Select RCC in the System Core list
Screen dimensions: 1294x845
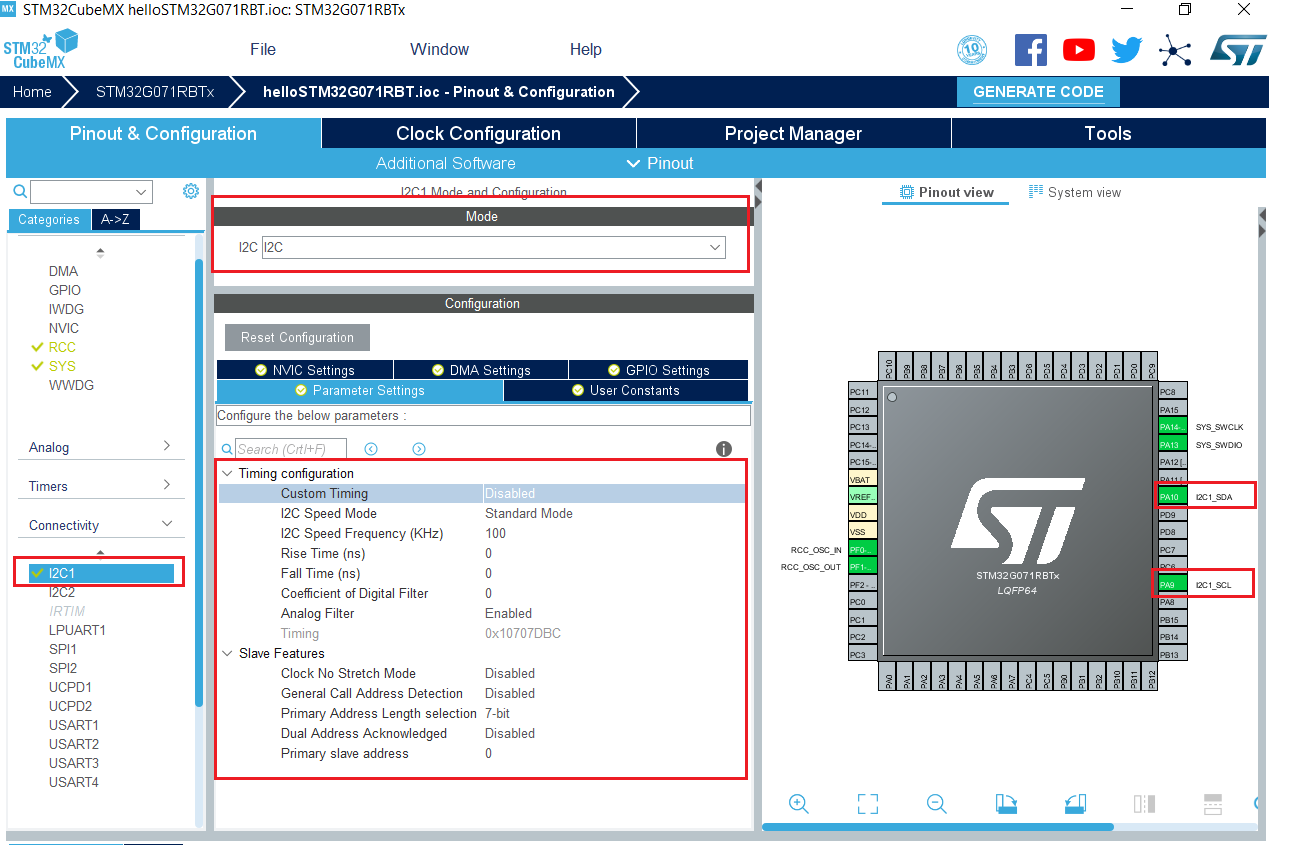tap(62, 347)
